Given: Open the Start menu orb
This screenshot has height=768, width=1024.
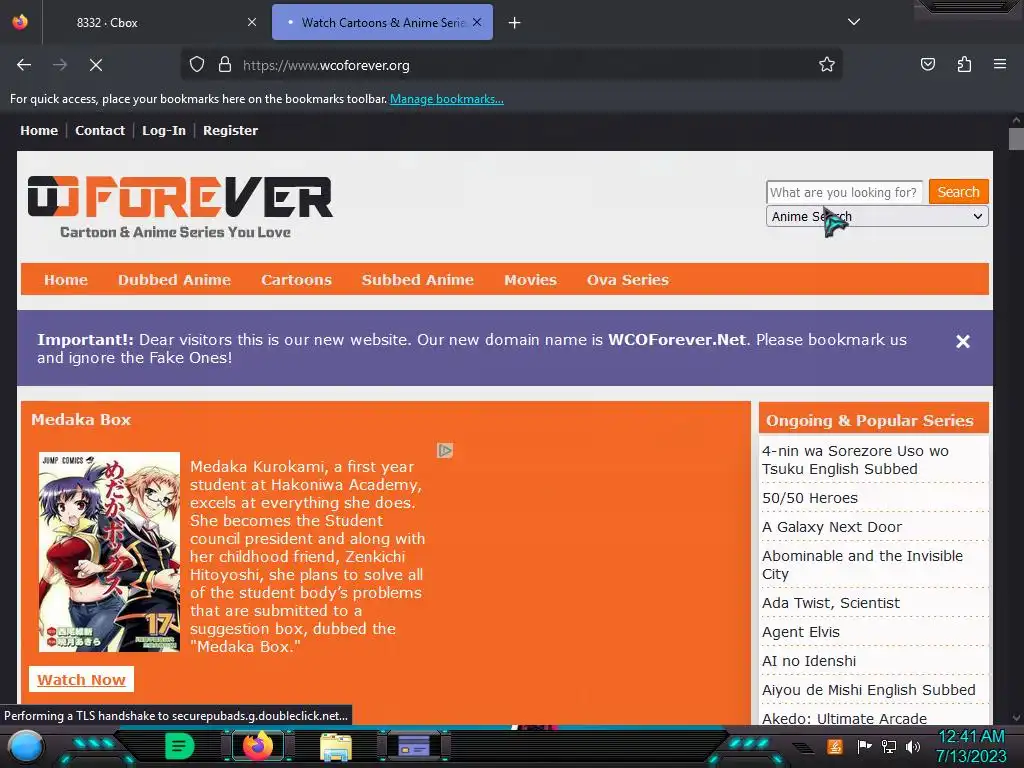Looking at the screenshot, I should [26, 746].
